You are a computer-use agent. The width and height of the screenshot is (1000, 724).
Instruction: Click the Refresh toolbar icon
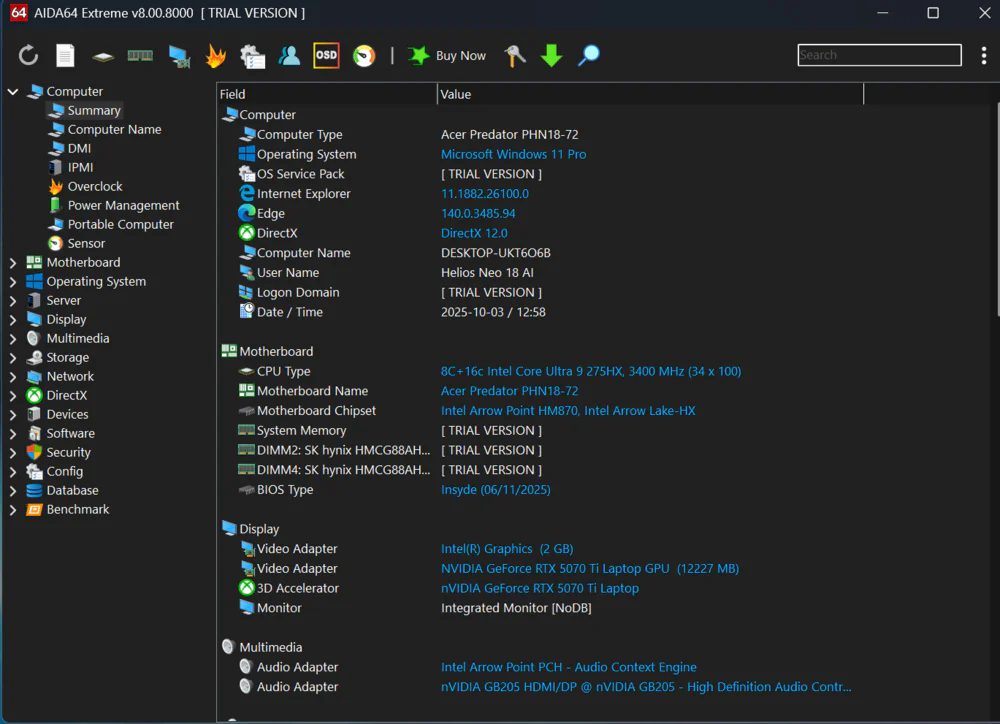28,56
